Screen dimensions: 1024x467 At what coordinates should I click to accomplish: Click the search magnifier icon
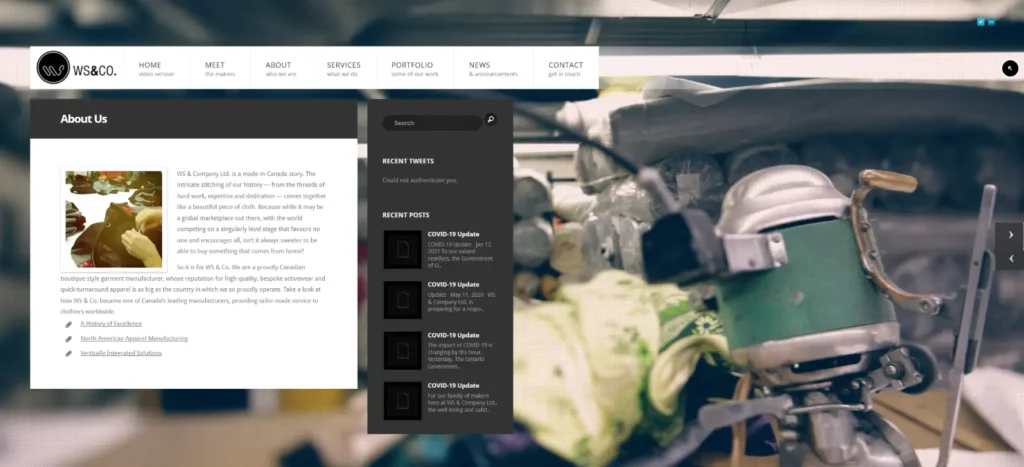coord(491,120)
